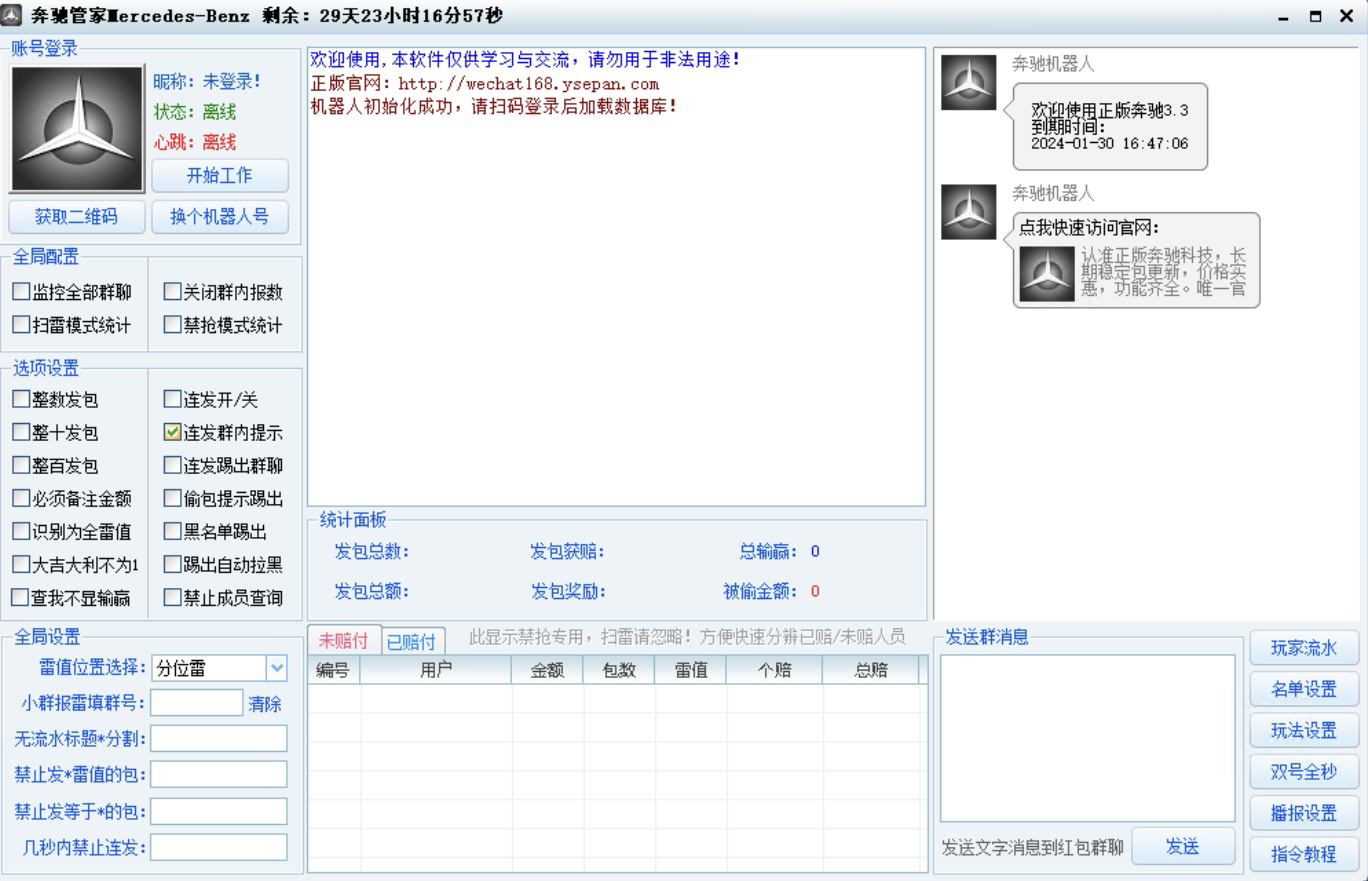Open 名单设置 button
This screenshot has width=1368, height=881.
1304,689
